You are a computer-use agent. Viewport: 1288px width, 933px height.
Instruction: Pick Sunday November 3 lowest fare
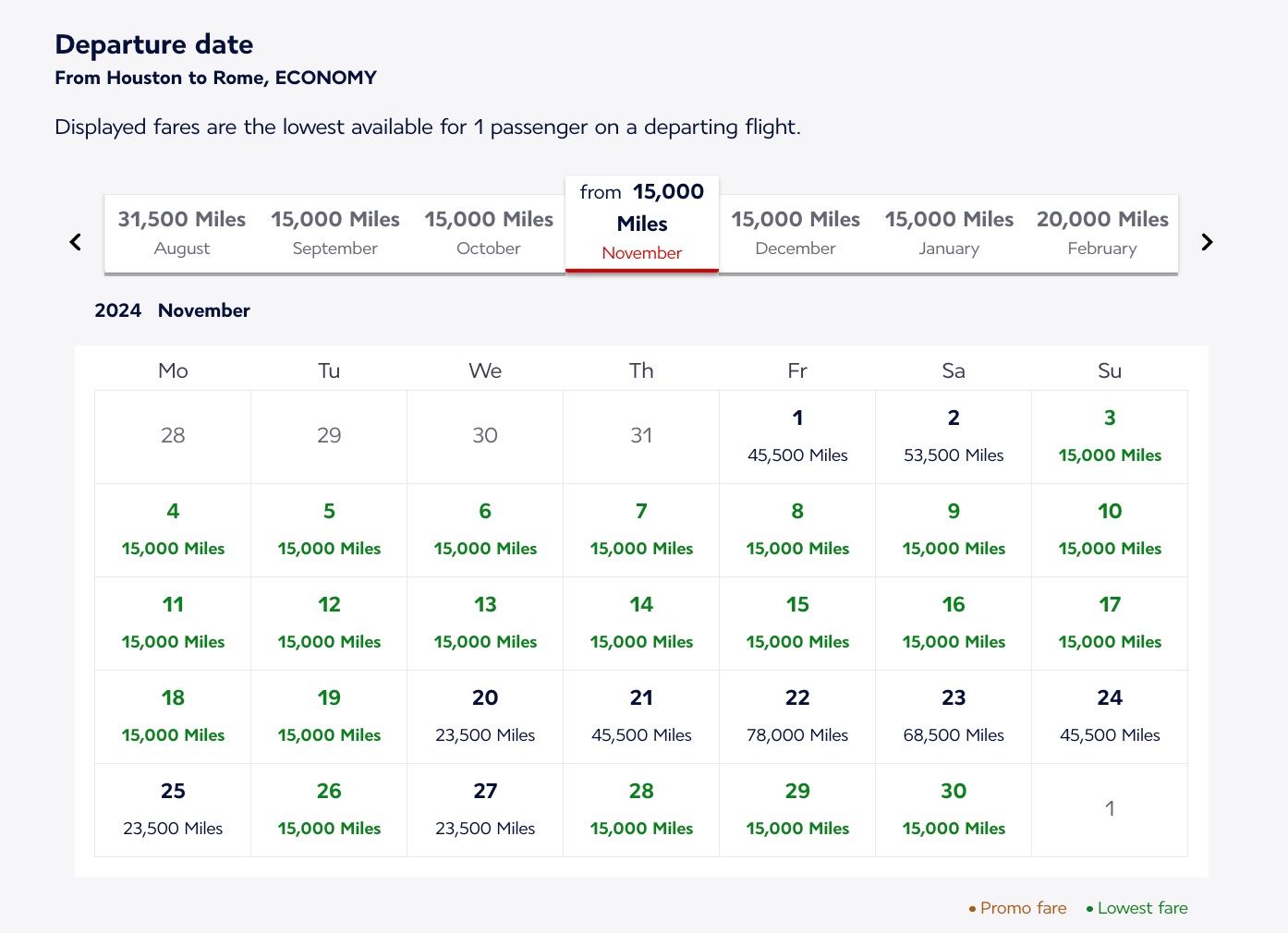(x=1110, y=436)
